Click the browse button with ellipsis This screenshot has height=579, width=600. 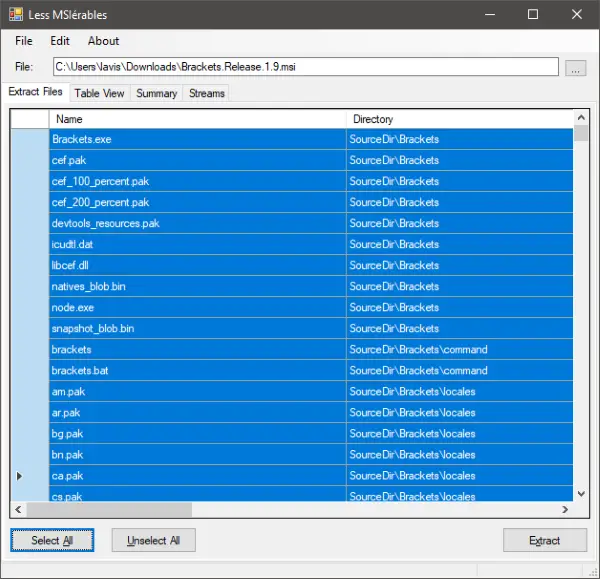(575, 68)
